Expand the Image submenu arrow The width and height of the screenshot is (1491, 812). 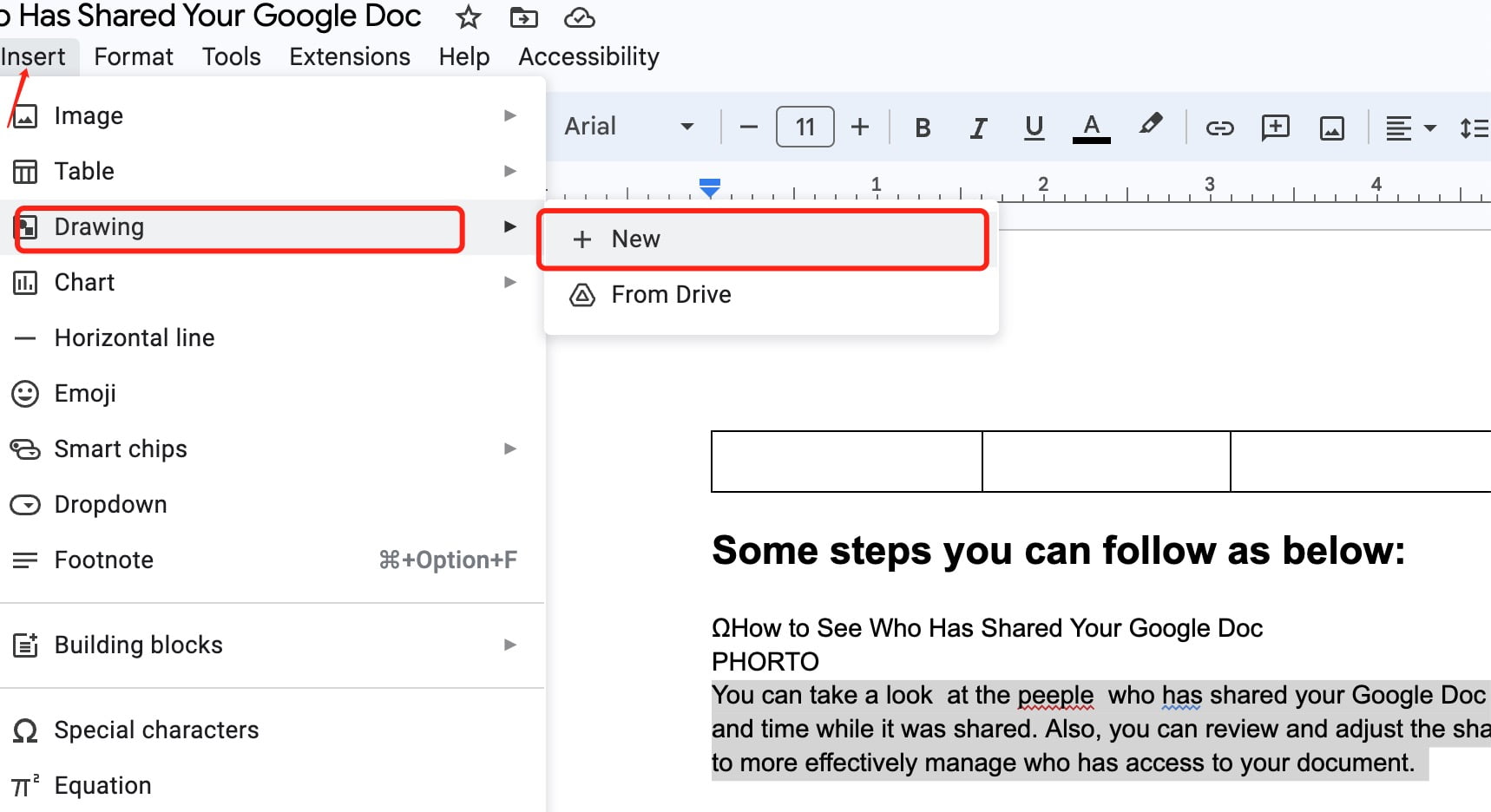coord(510,115)
